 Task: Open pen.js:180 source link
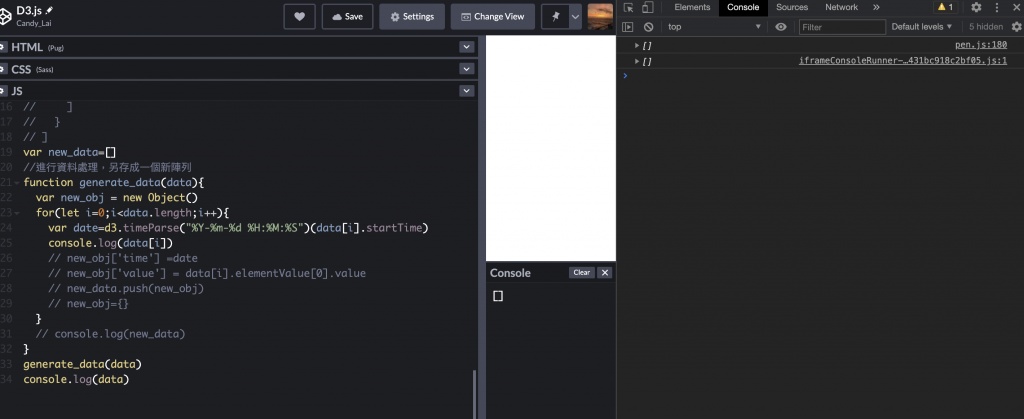tap(981, 45)
